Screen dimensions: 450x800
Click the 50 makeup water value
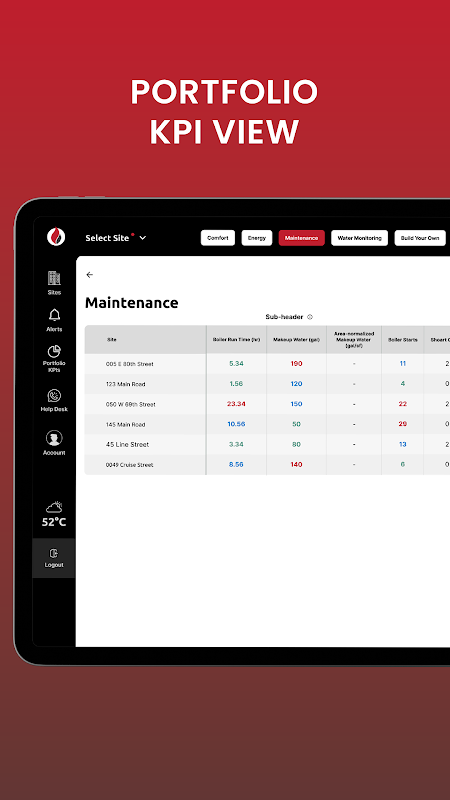pyautogui.click(x=296, y=424)
